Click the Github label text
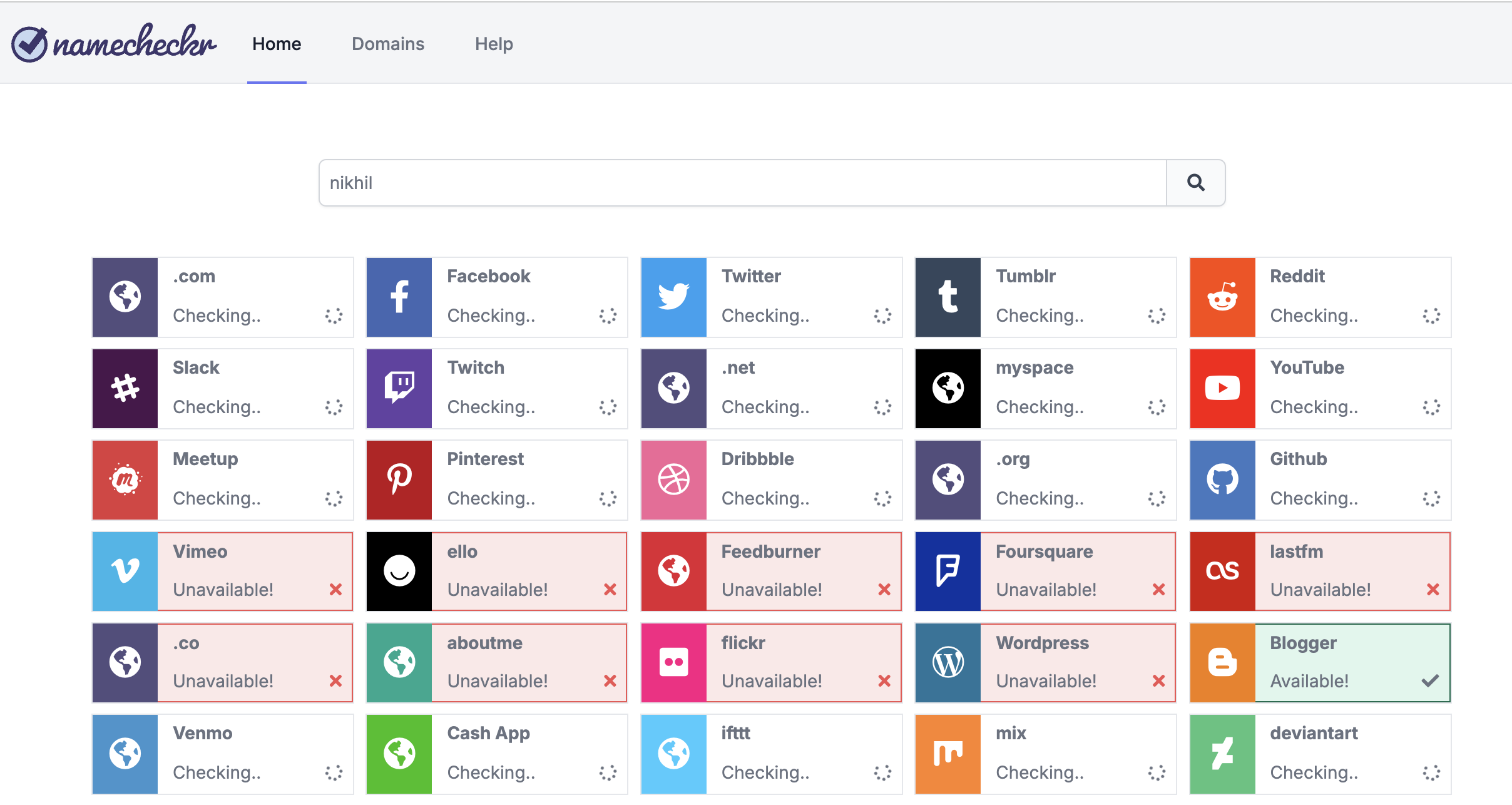The width and height of the screenshot is (1512, 805). (1299, 459)
